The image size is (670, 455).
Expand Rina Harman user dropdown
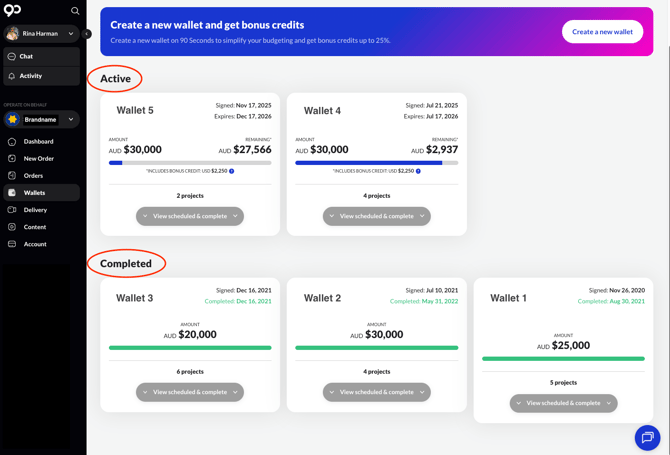click(x=71, y=34)
